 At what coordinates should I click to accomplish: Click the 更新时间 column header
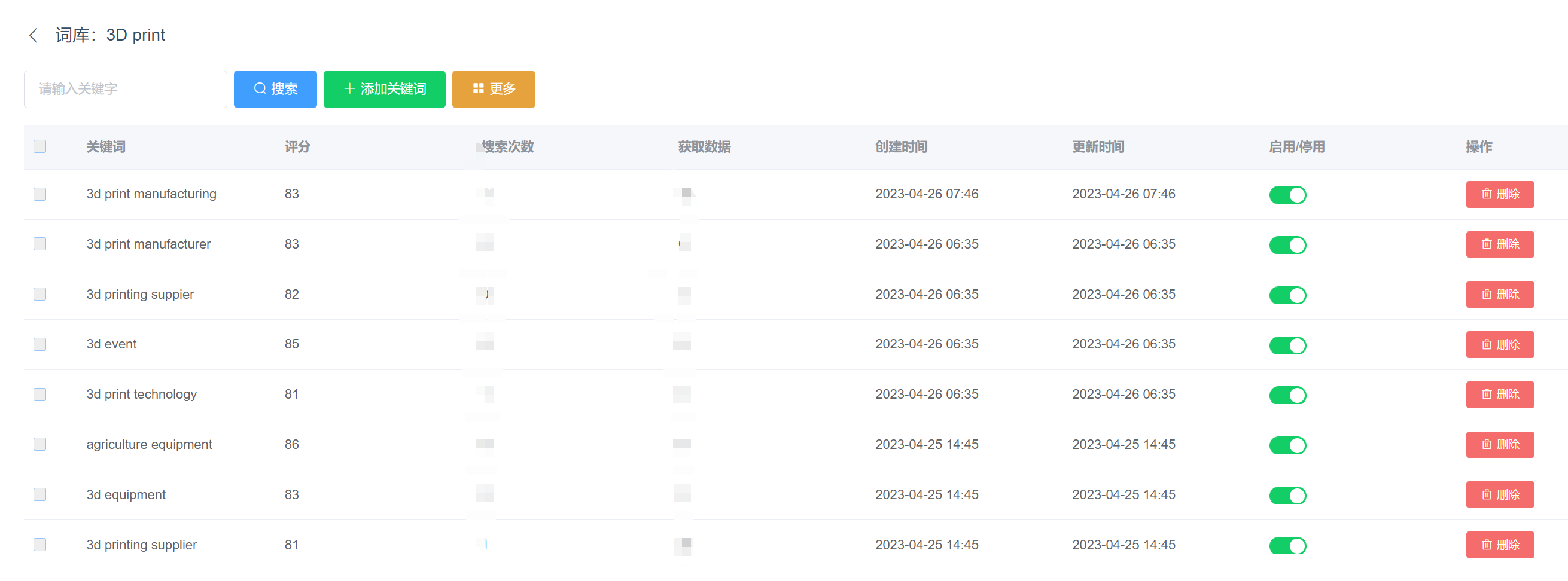point(1098,147)
